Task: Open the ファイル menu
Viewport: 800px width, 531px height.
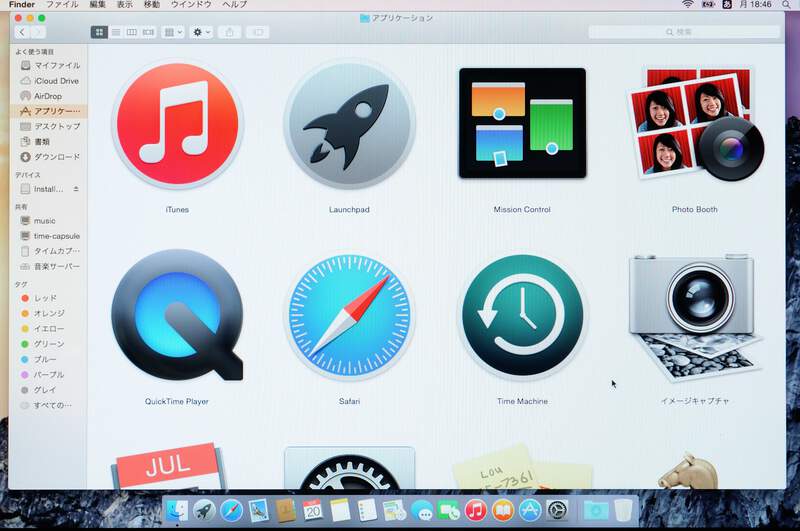Action: point(62,5)
